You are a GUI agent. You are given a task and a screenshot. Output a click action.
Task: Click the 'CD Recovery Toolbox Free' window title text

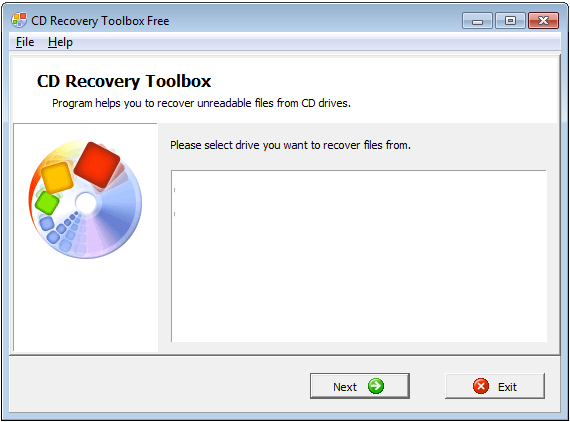click(x=100, y=21)
